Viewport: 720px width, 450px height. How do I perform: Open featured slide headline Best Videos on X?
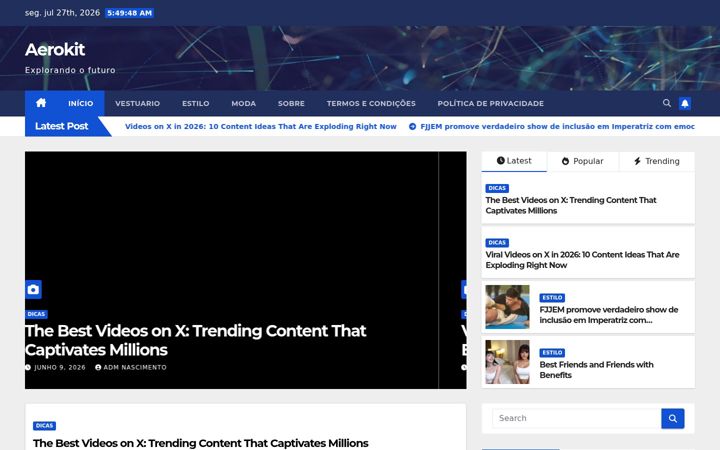pos(196,340)
